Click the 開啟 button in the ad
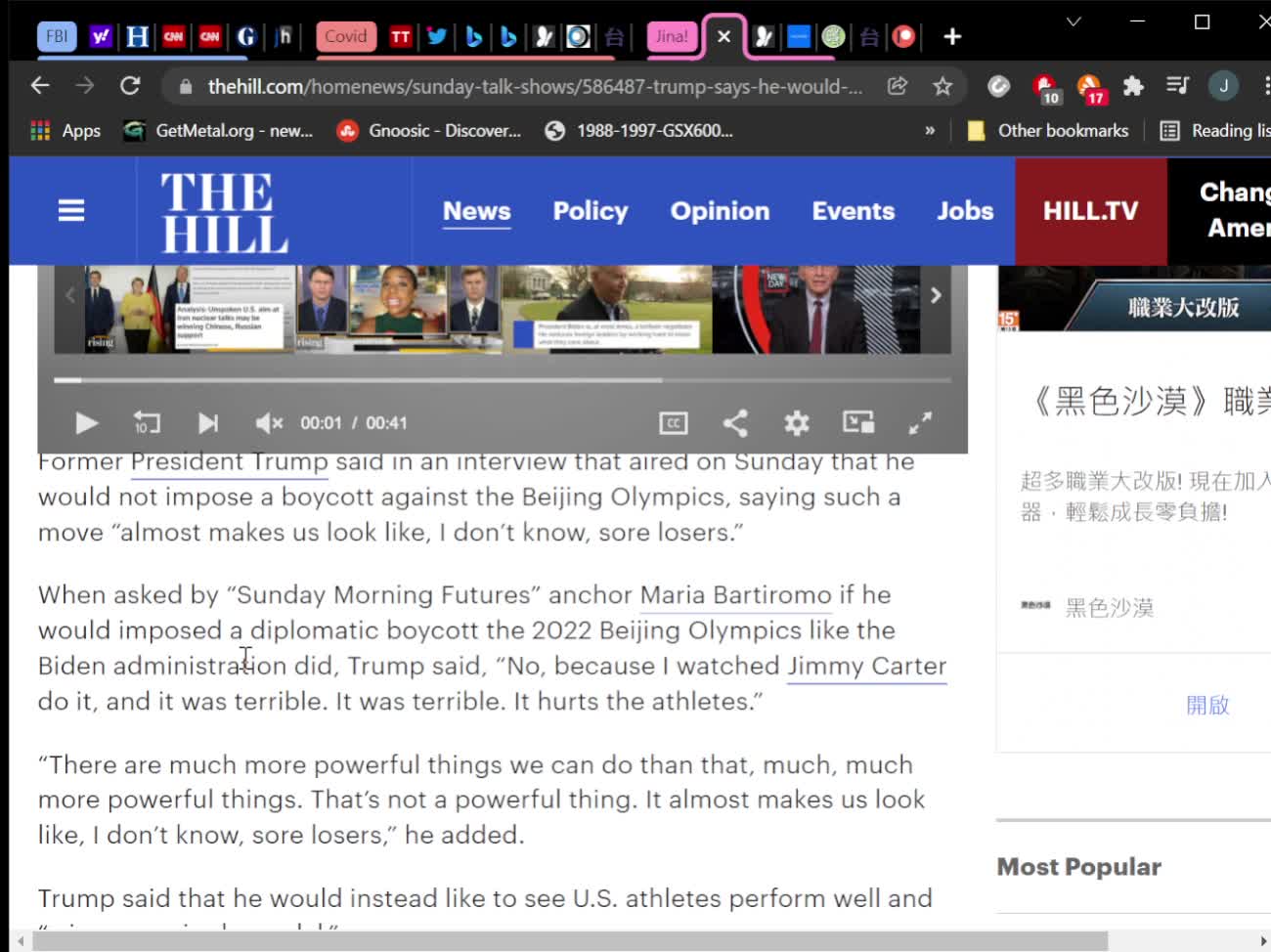Image resolution: width=1271 pixels, height=952 pixels. [x=1207, y=705]
